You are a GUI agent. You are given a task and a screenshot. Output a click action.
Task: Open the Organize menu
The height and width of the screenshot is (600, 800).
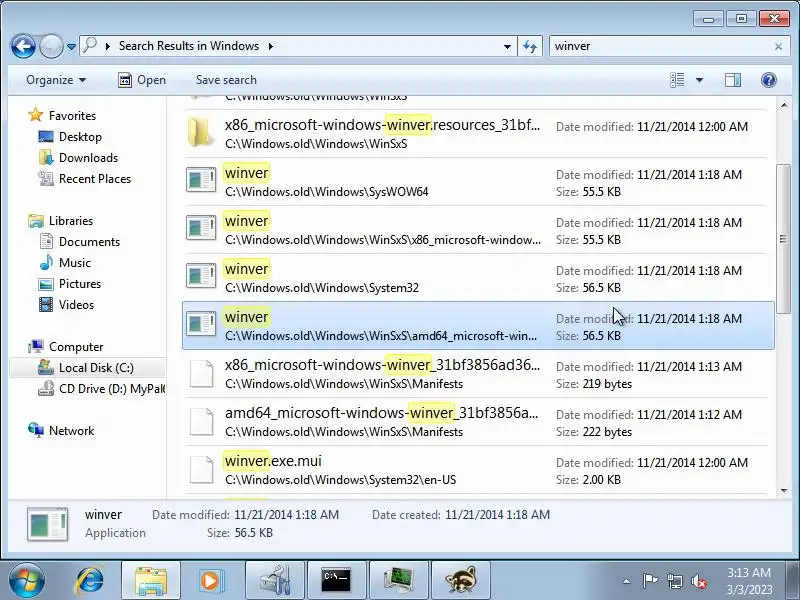(56, 80)
